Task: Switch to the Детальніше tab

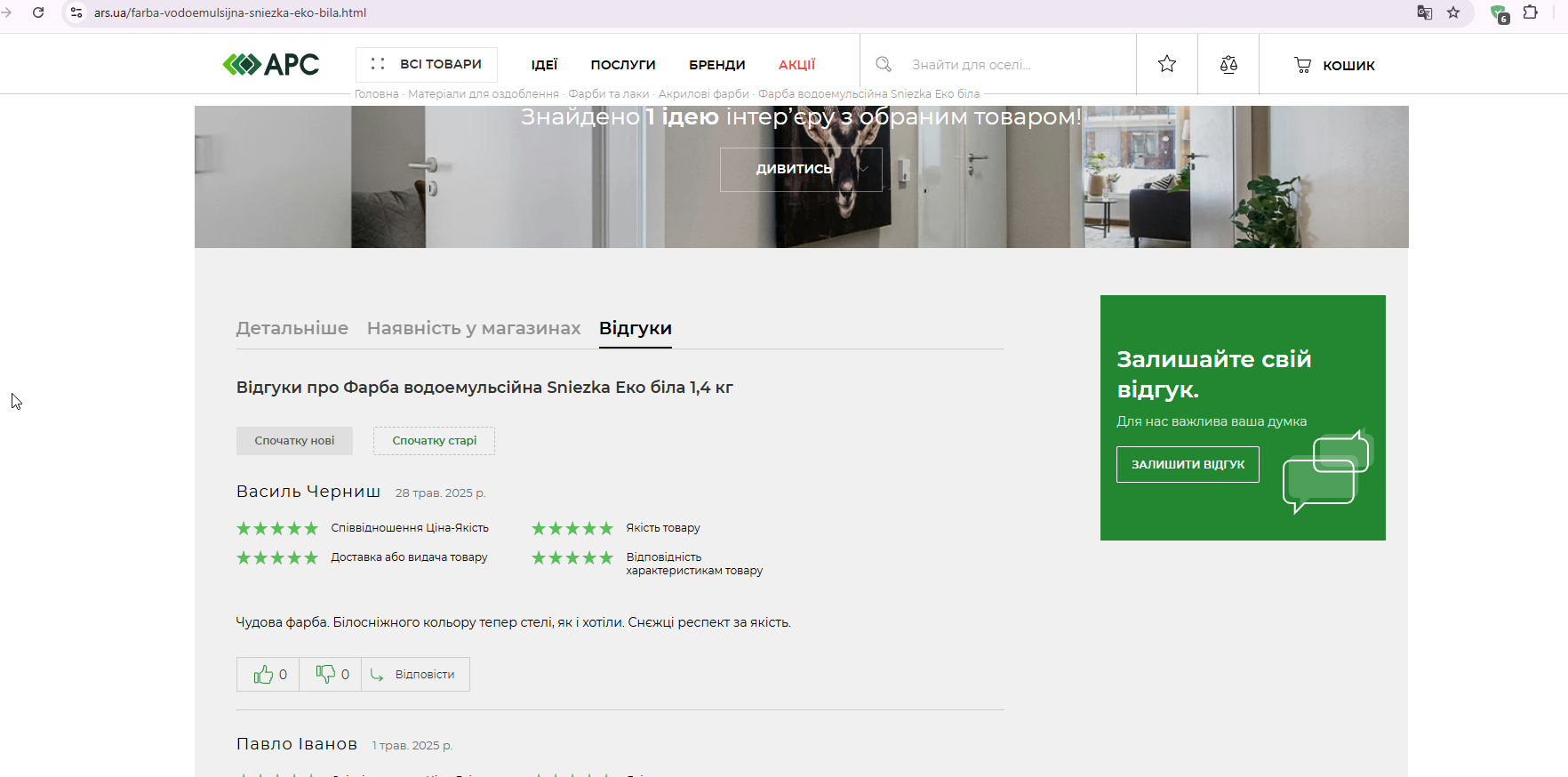Action: (x=292, y=328)
